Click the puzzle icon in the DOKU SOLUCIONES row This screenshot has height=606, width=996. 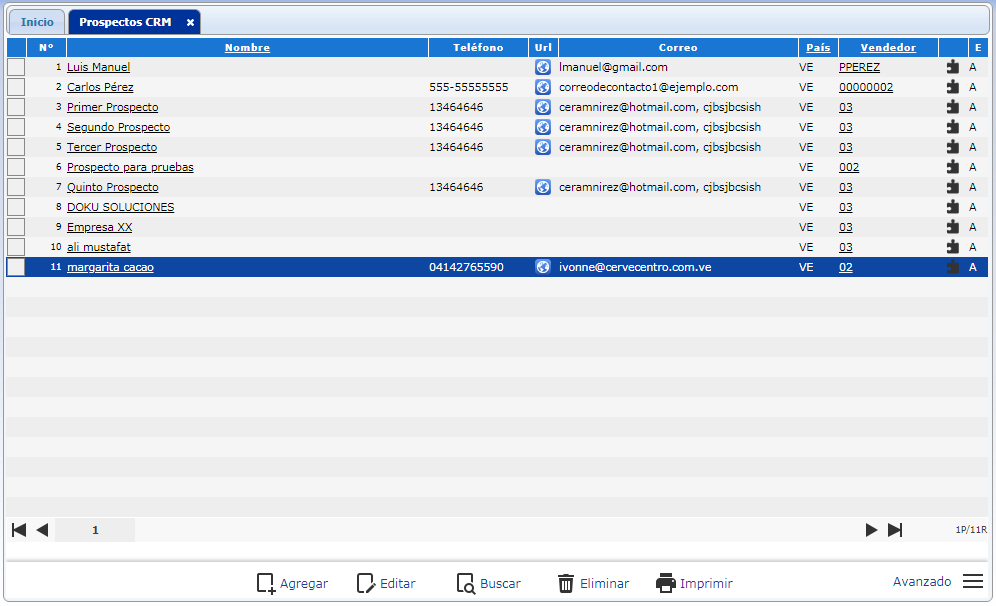[953, 207]
